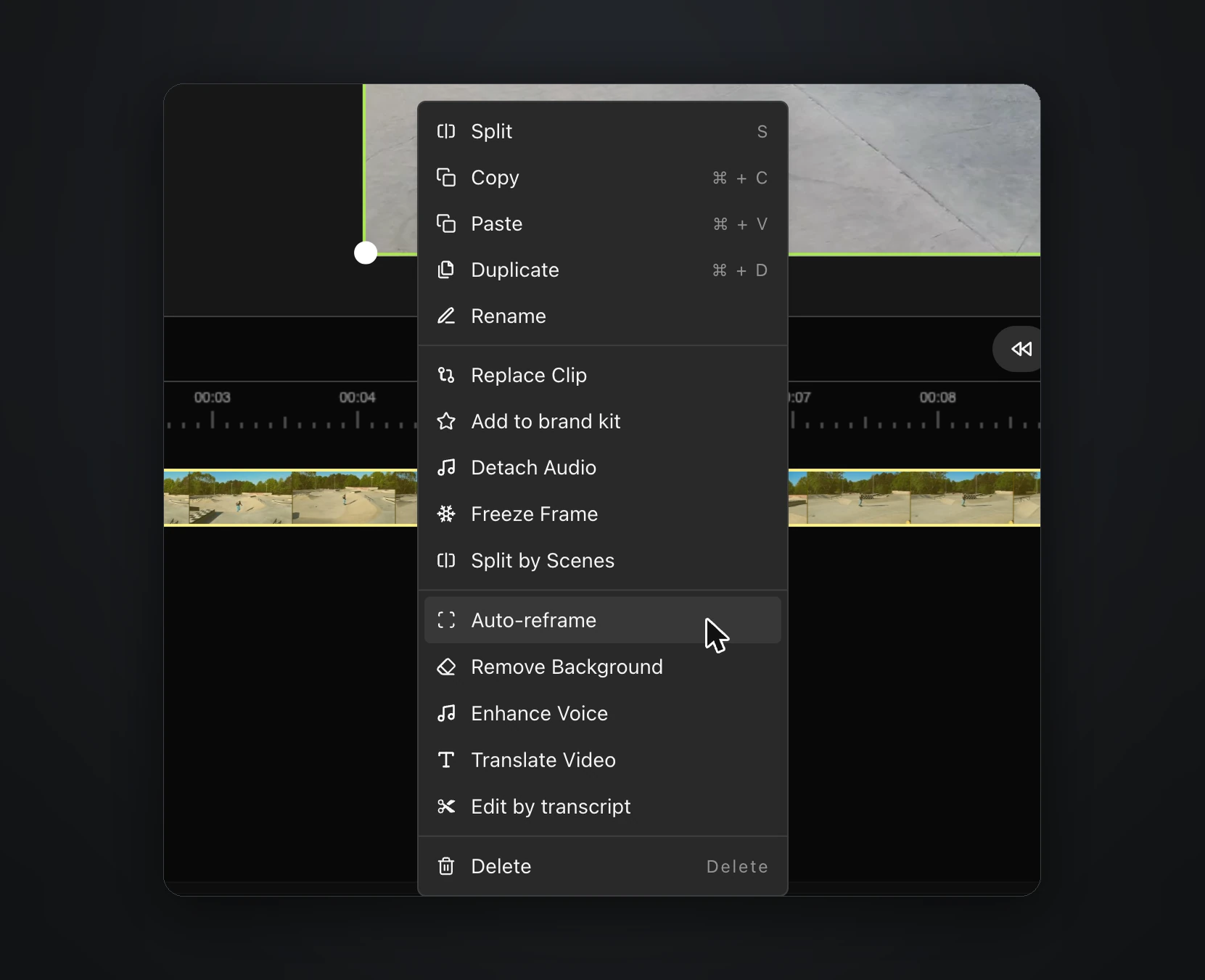Click the Duplicate pages icon
1205x980 pixels.
[446, 270]
